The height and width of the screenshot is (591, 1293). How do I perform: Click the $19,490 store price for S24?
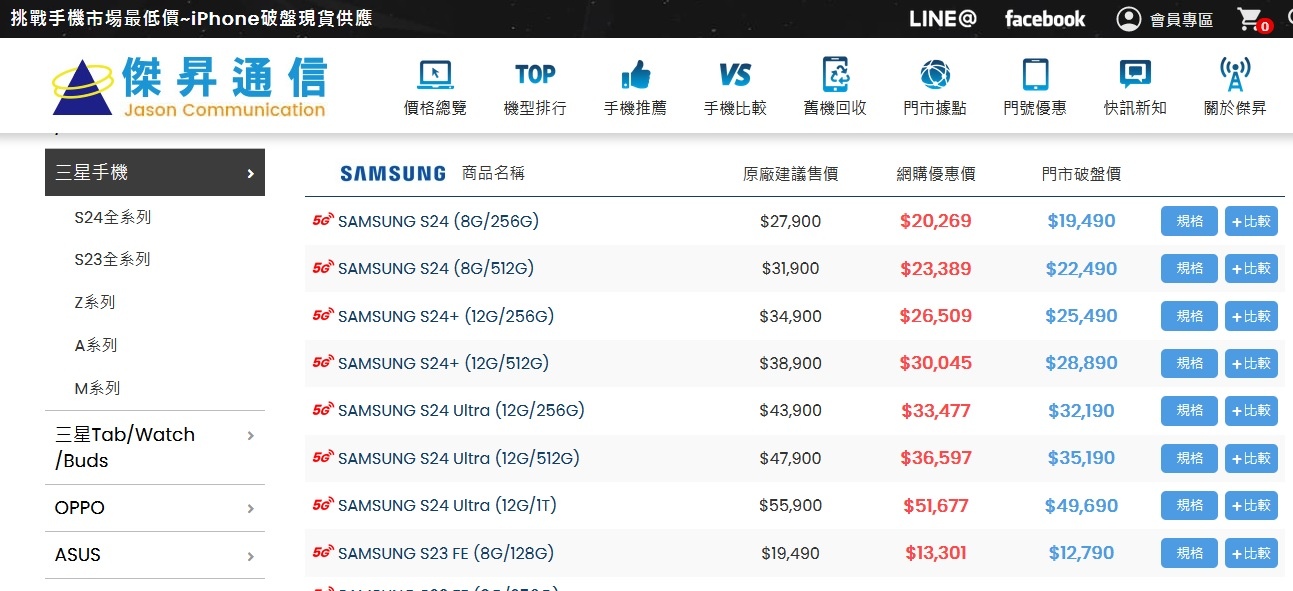(x=1081, y=221)
